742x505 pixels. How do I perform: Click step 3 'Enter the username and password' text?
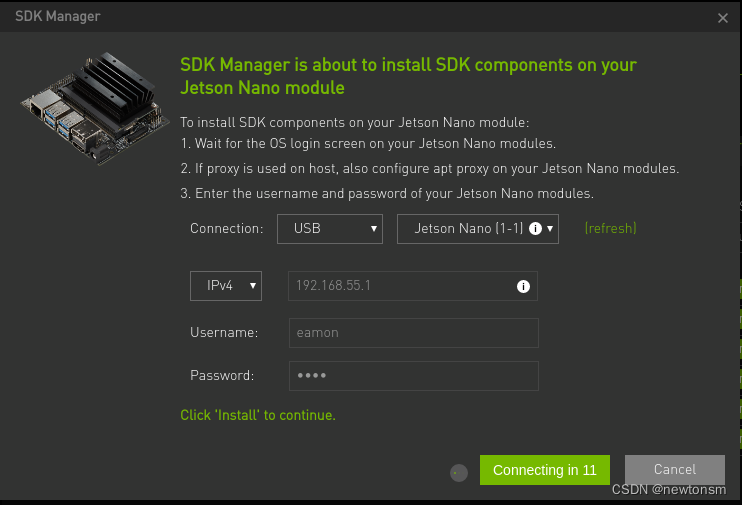click(x=387, y=194)
